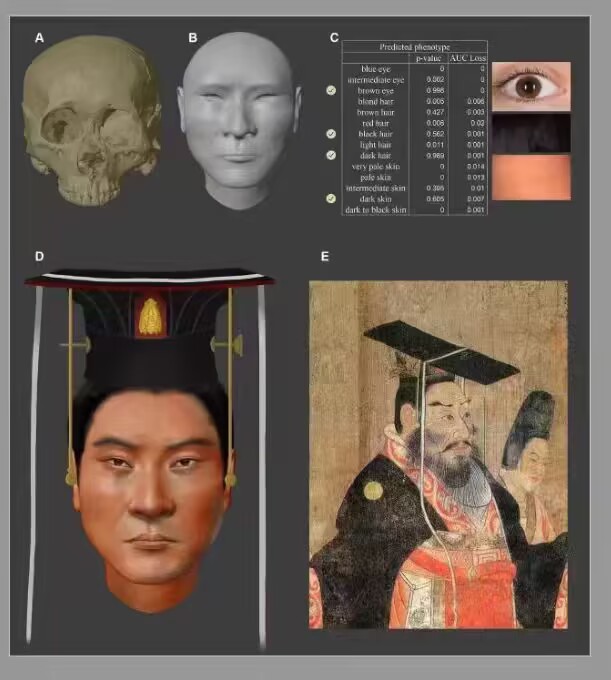The image size is (611, 680).
Task: Click the panel label C
Action: [x=334, y=38]
